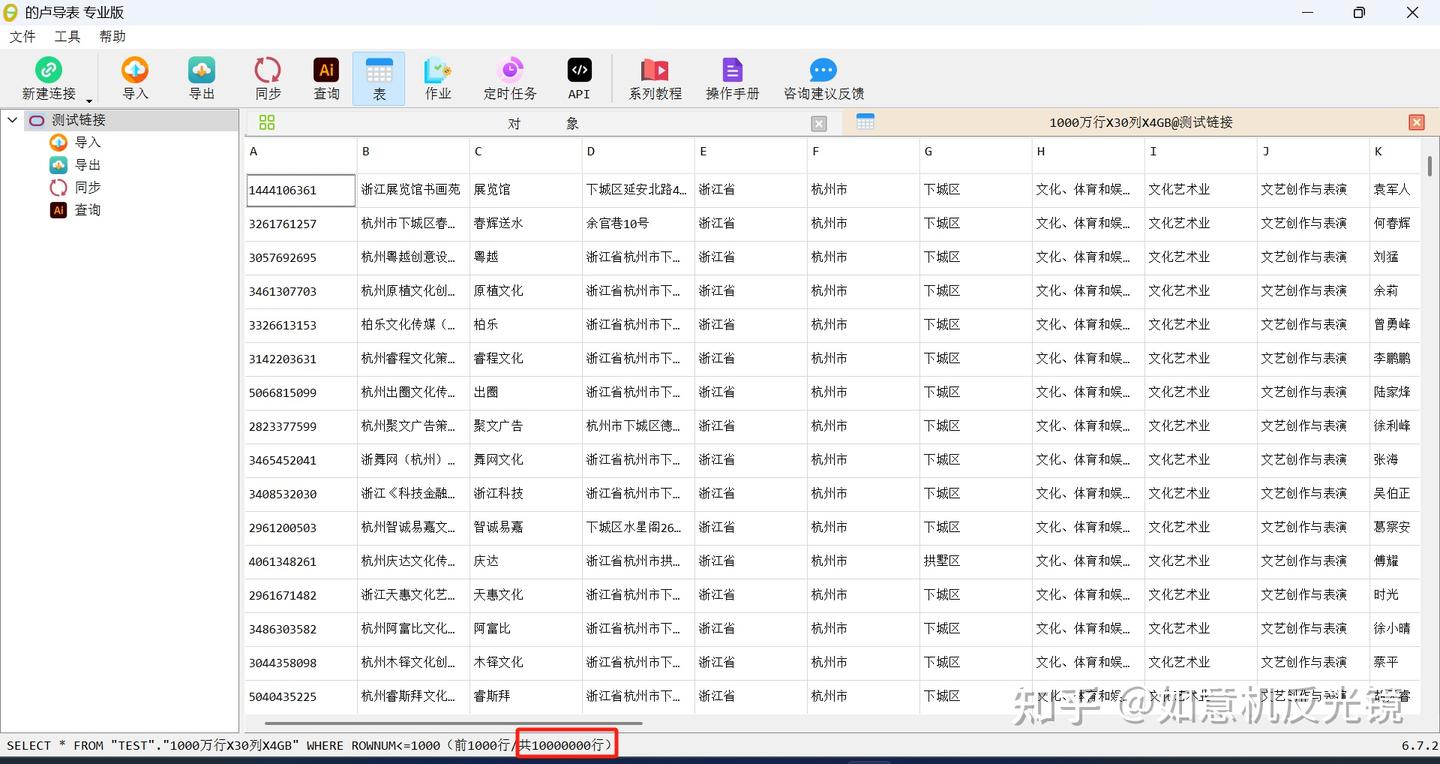
Task: Collapse the 测试链接 tree node
Action: (12, 120)
